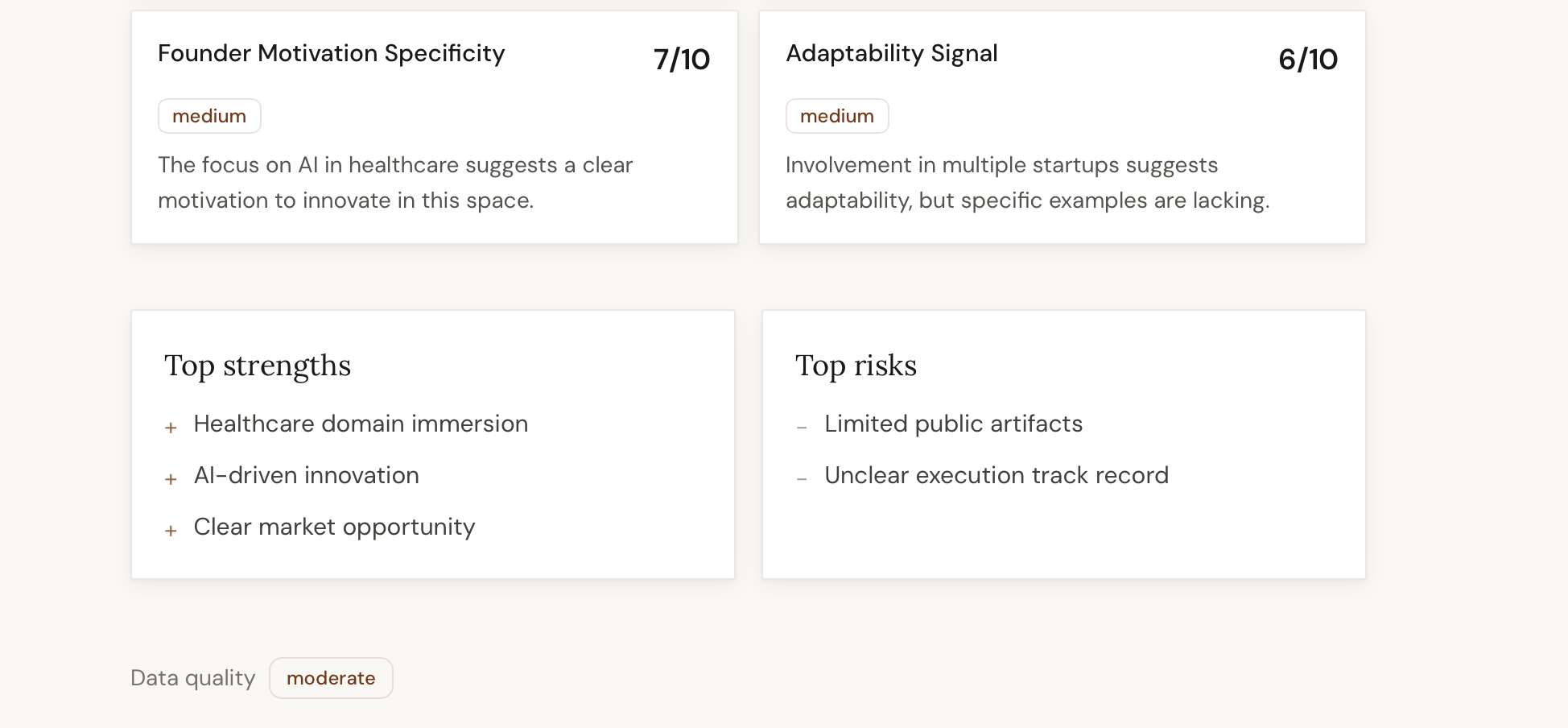
Task: Click the Limited public artifacts risk item
Action: [x=953, y=424]
